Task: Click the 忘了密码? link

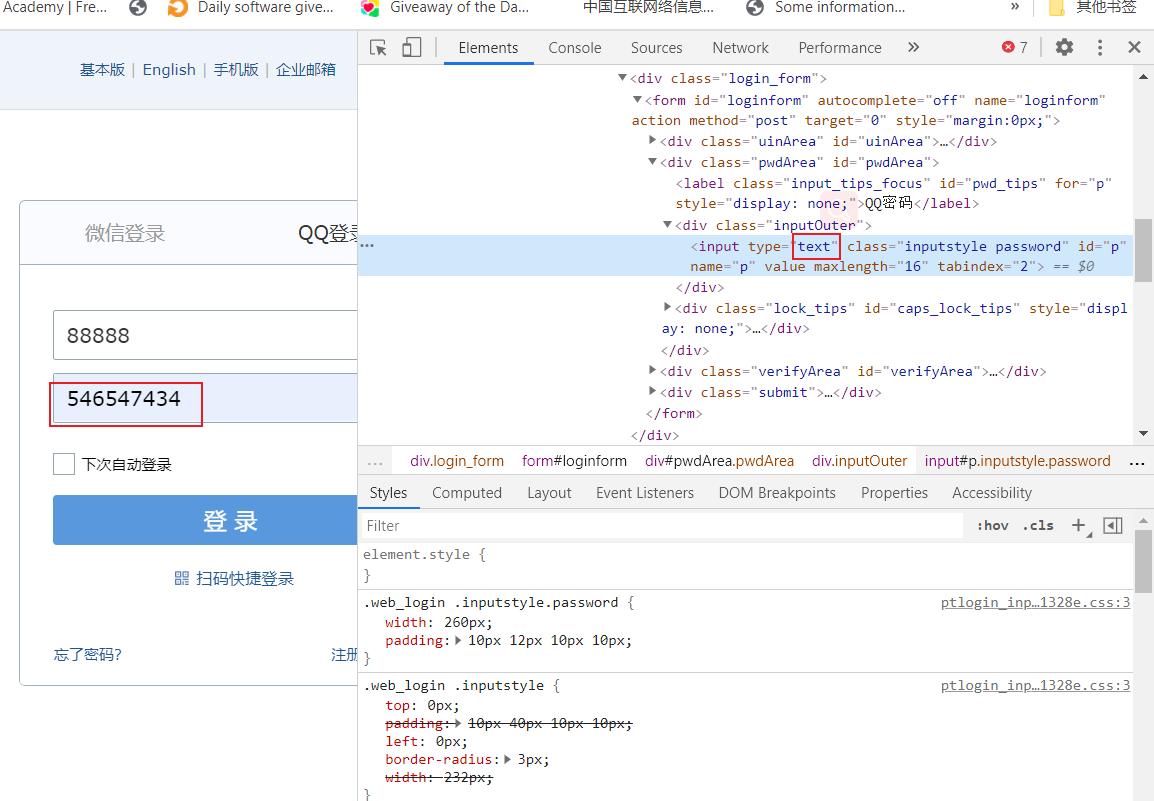Action: click(x=88, y=655)
